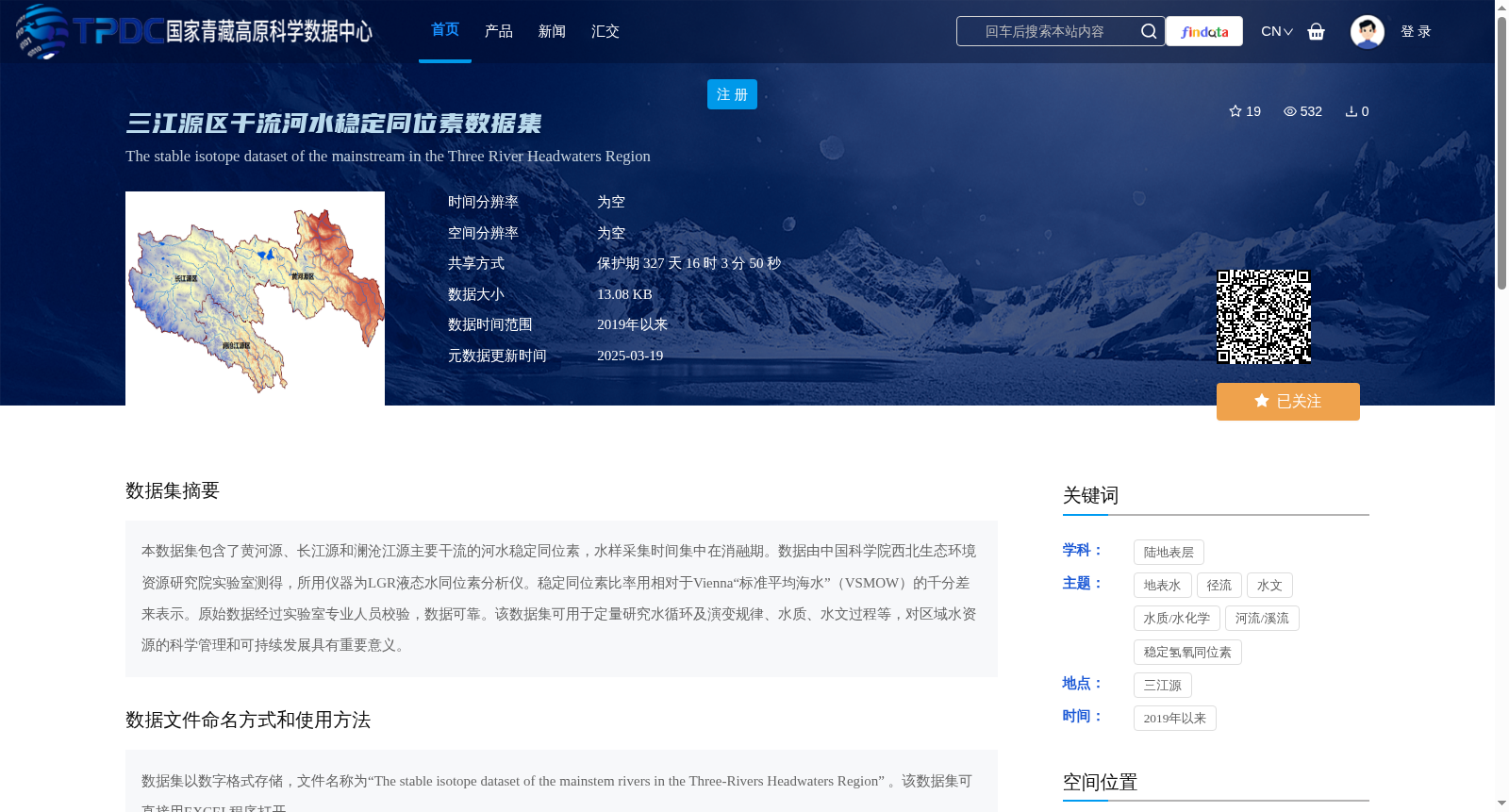Click the 数据集摘要 heading
This screenshot has width=1509, height=812.
173,490
